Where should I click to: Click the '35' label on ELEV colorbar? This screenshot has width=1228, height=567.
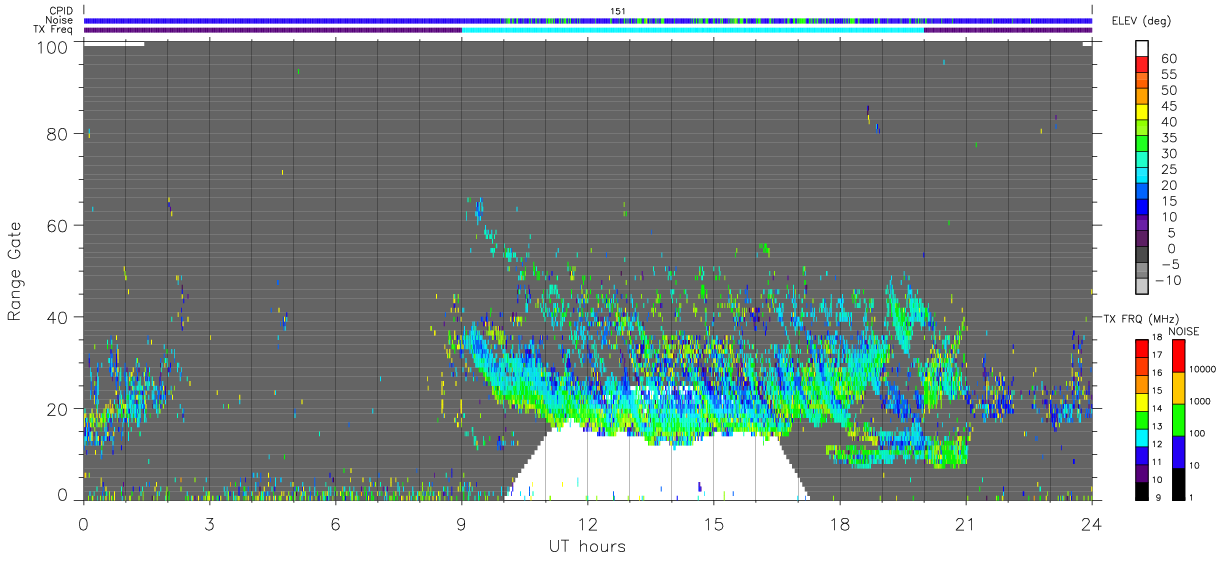point(1167,138)
